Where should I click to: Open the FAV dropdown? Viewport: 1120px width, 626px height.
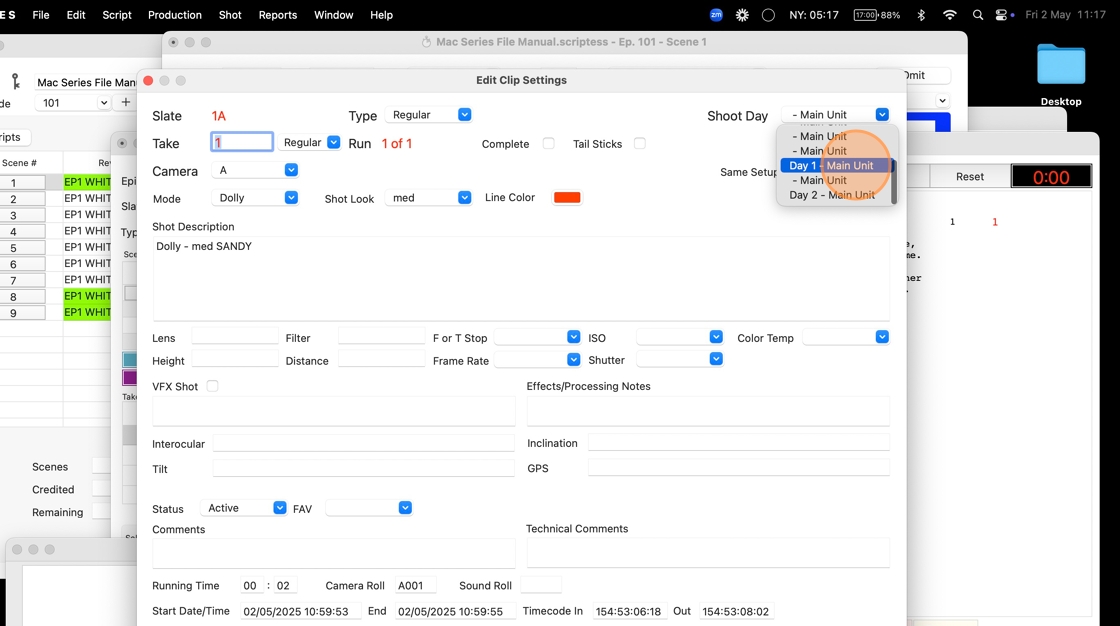coord(369,507)
